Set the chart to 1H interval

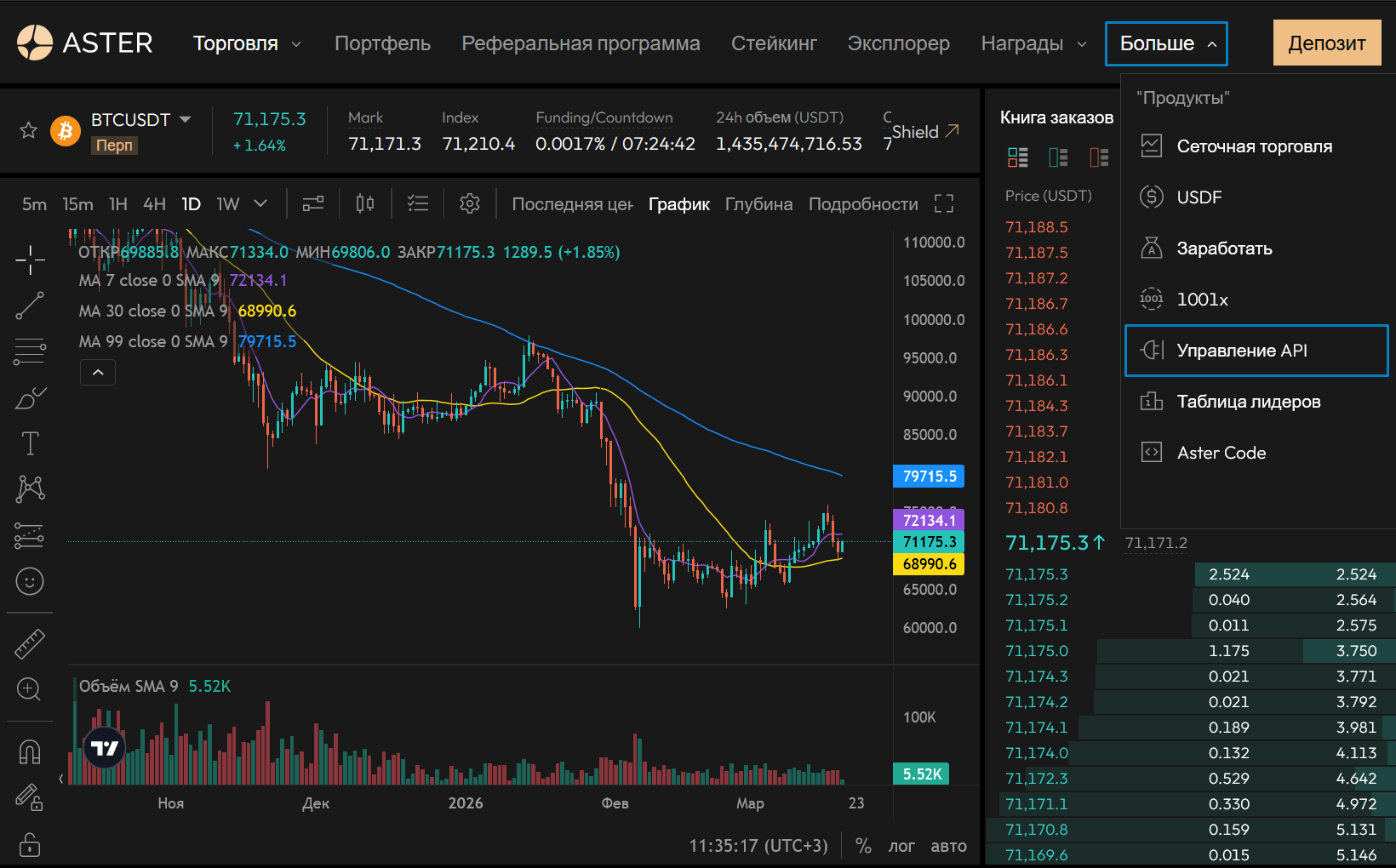pos(118,204)
